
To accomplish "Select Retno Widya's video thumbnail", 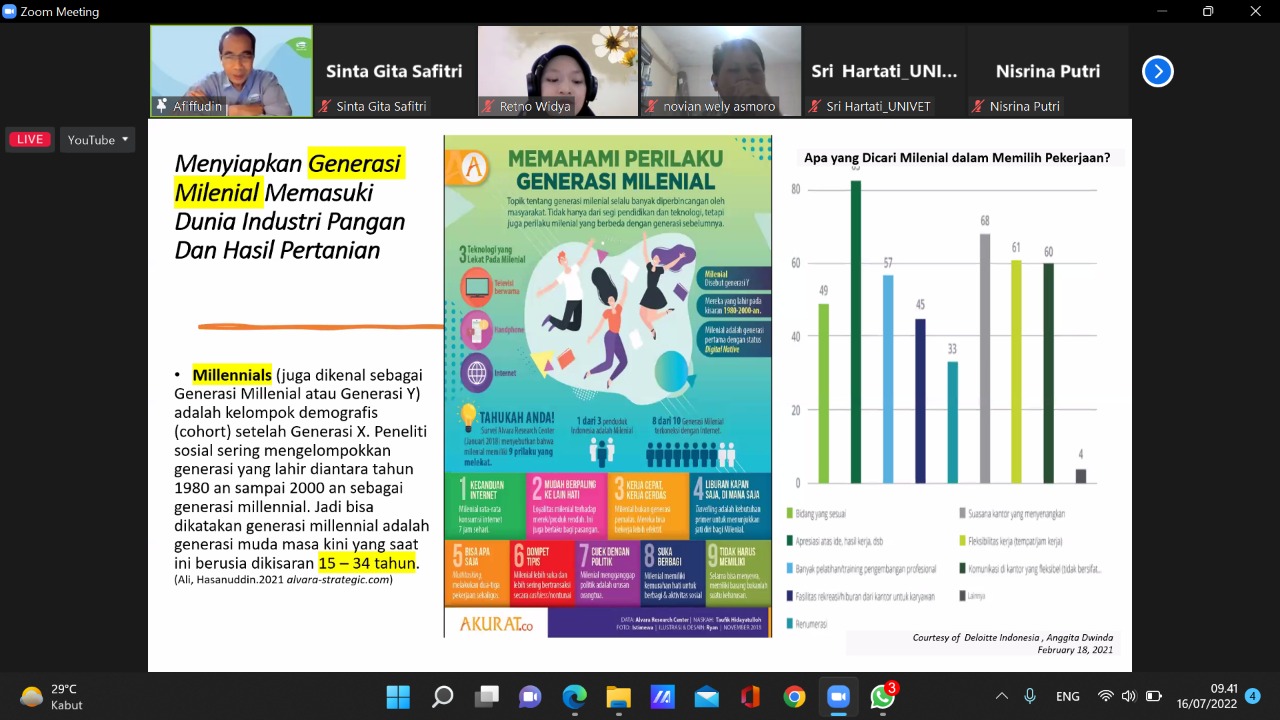I will click(x=557, y=71).
